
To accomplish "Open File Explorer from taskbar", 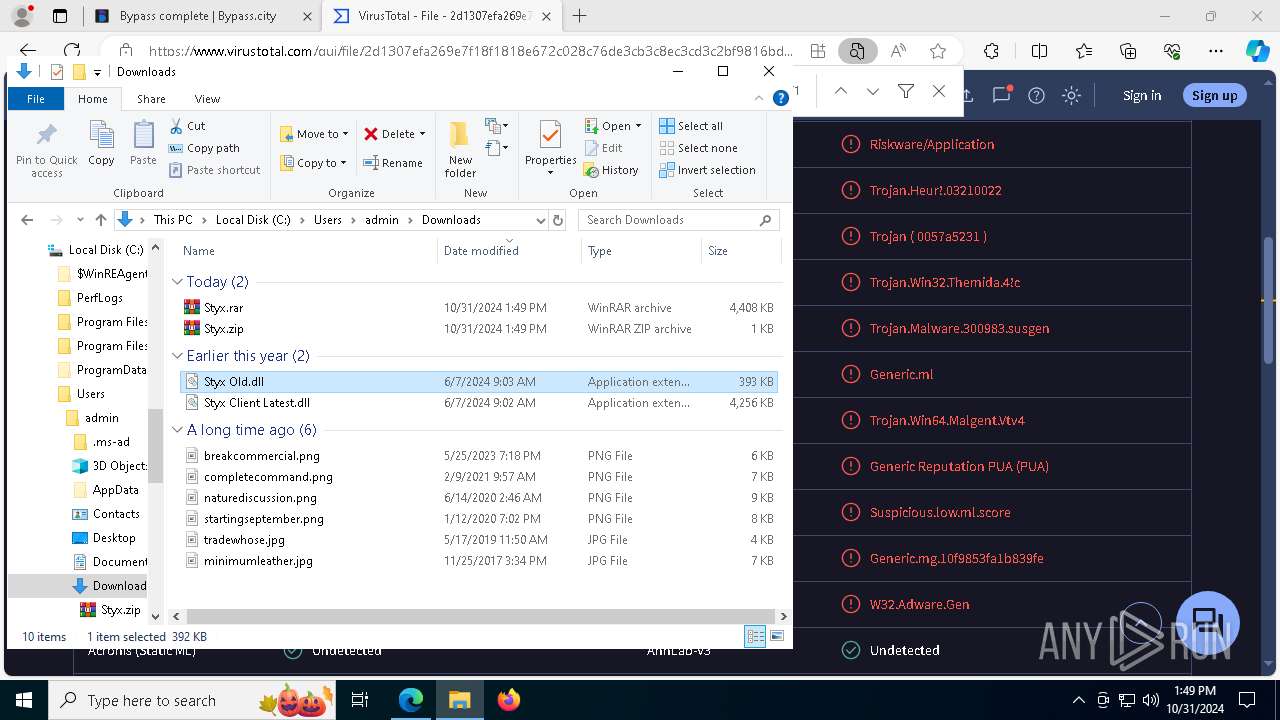I will click(x=460, y=700).
